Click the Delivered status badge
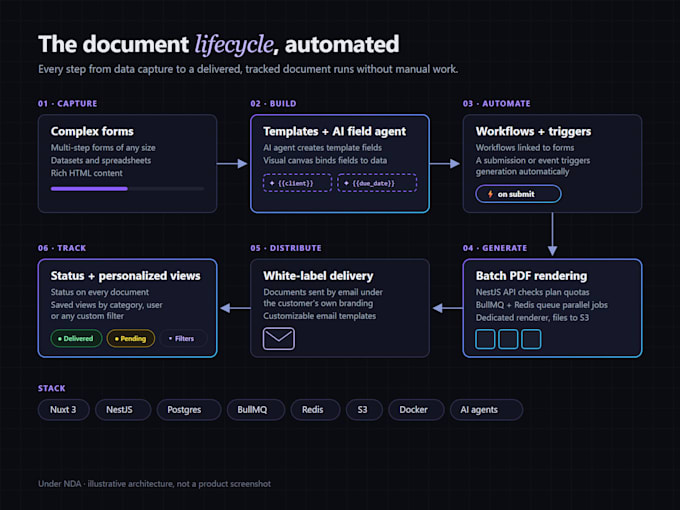 76,339
